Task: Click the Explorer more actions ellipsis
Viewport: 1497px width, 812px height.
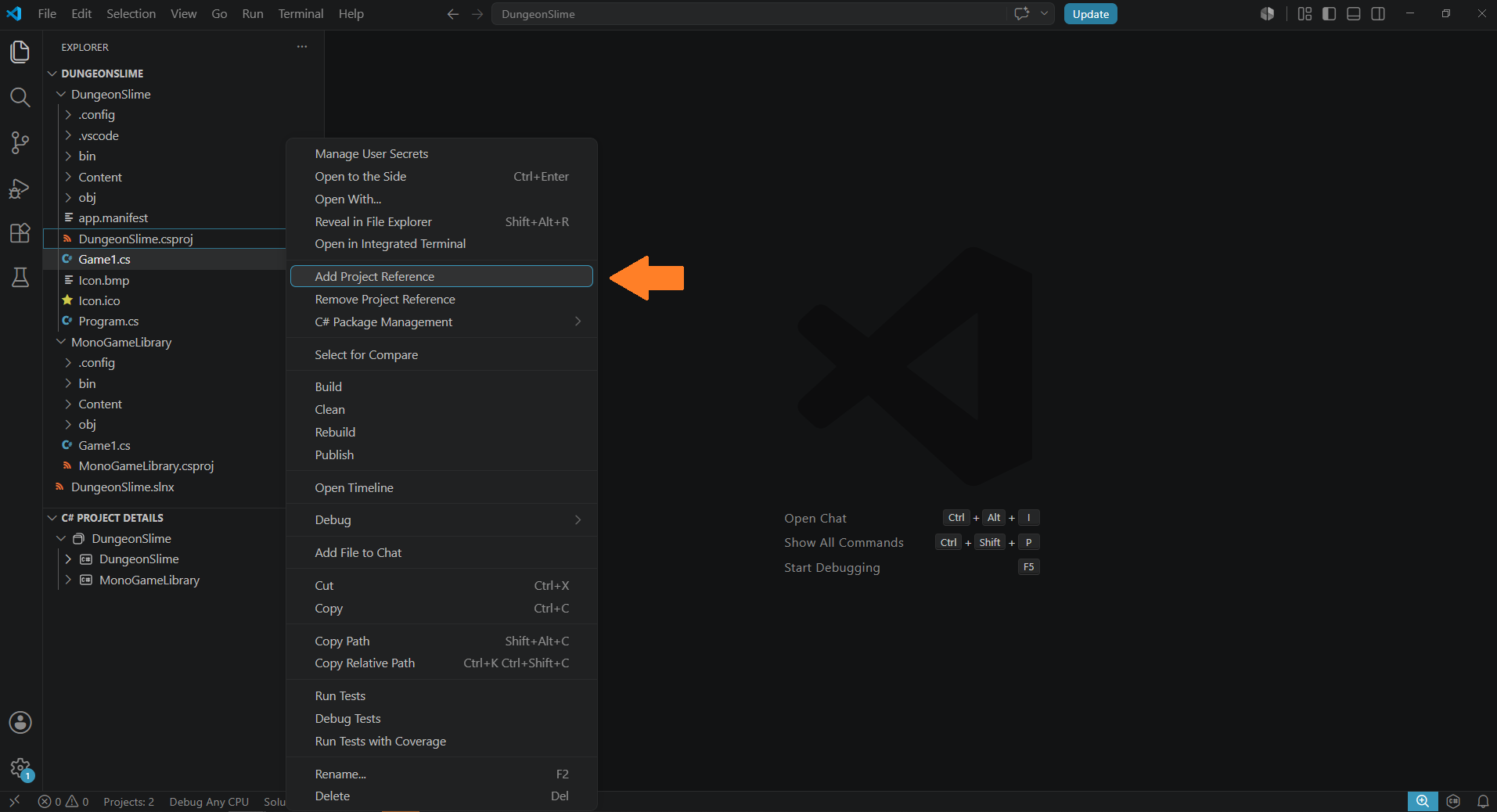Action: click(302, 47)
